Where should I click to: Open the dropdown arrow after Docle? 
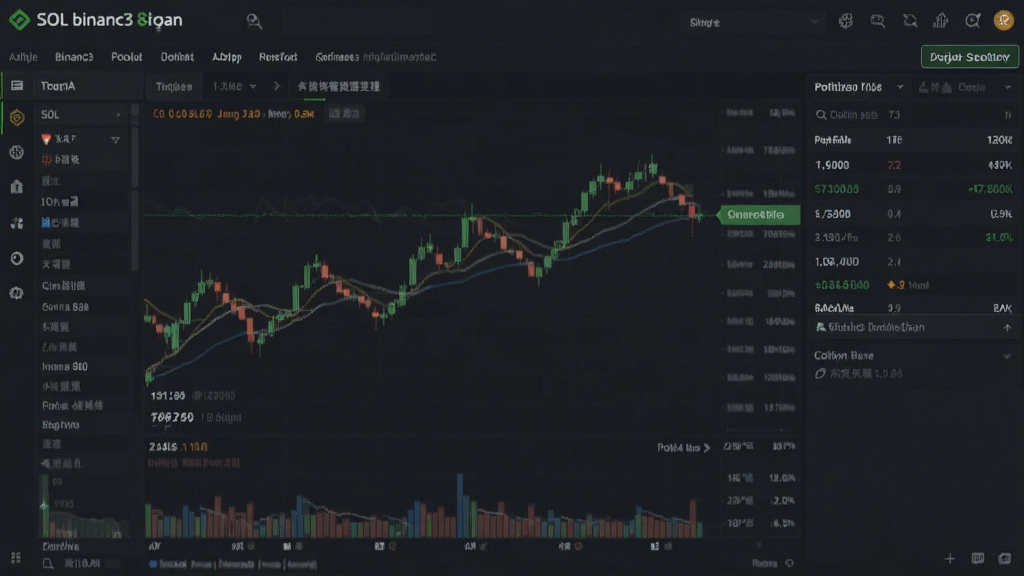point(1008,87)
